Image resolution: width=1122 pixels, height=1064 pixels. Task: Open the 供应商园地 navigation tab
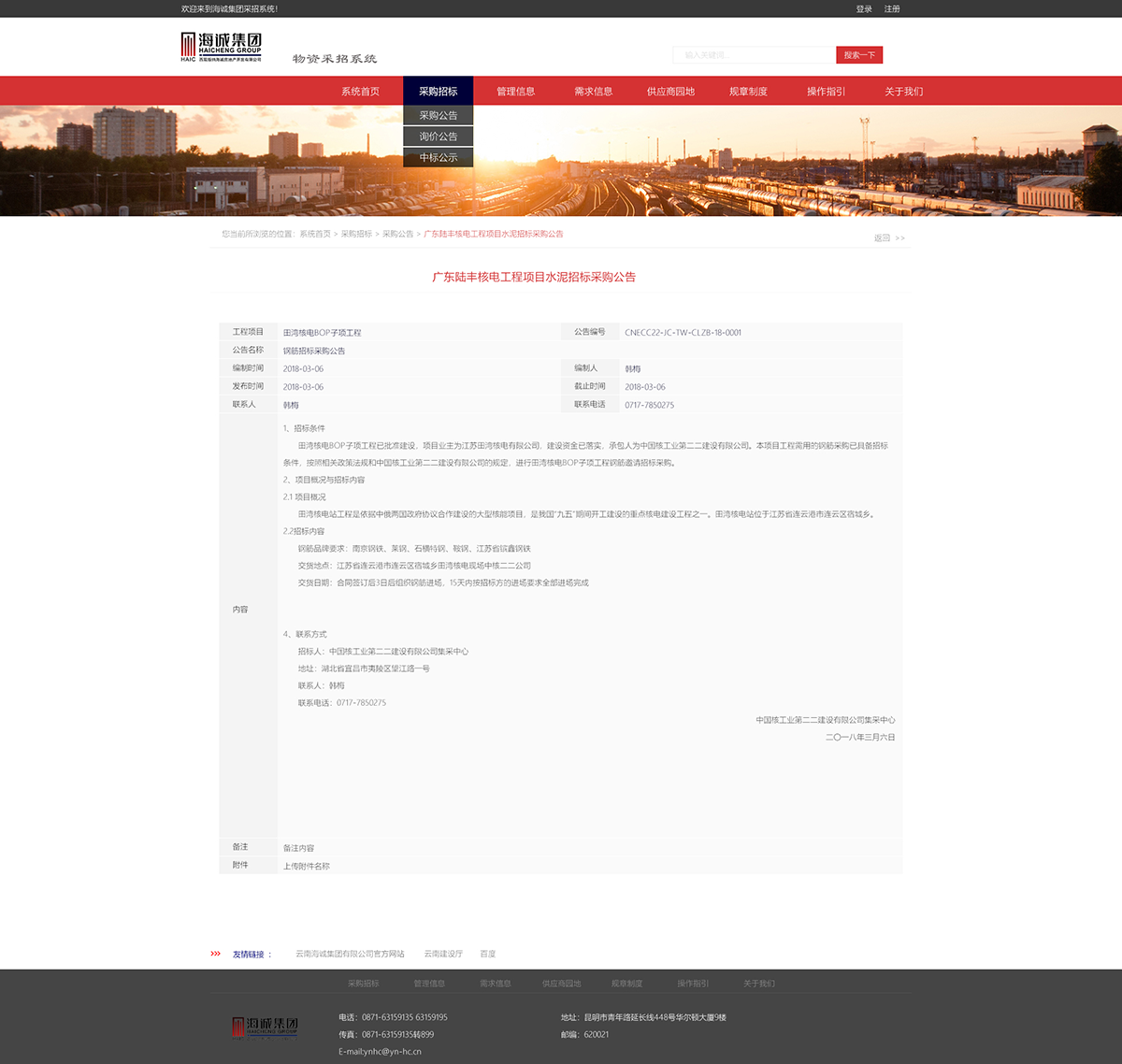tap(670, 92)
